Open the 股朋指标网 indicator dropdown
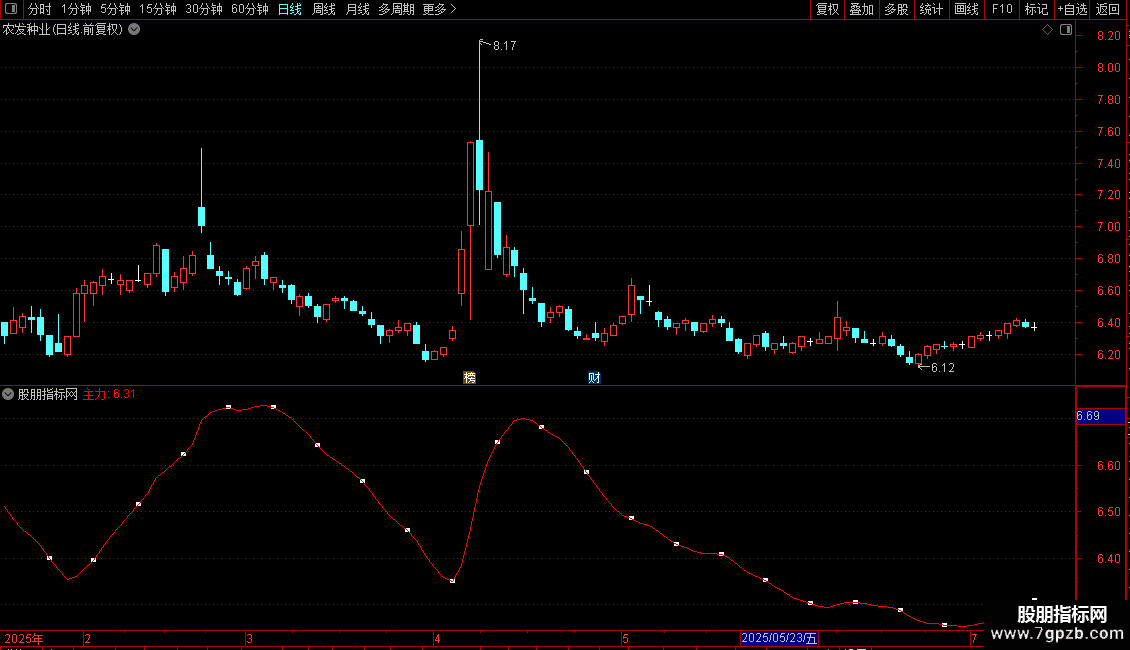The image size is (1130, 650). click(x=8, y=394)
